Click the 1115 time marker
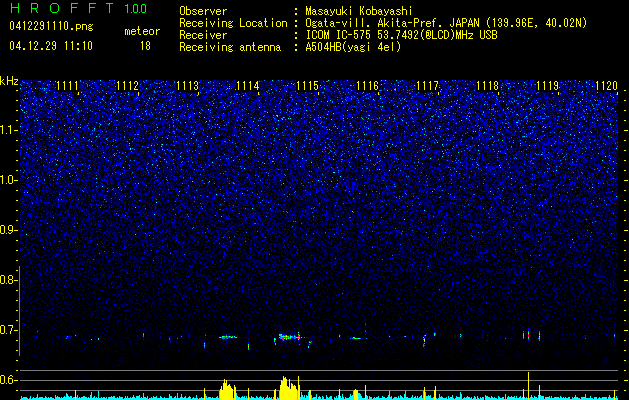Image resolution: width=629 pixels, height=400 pixels. (307, 85)
